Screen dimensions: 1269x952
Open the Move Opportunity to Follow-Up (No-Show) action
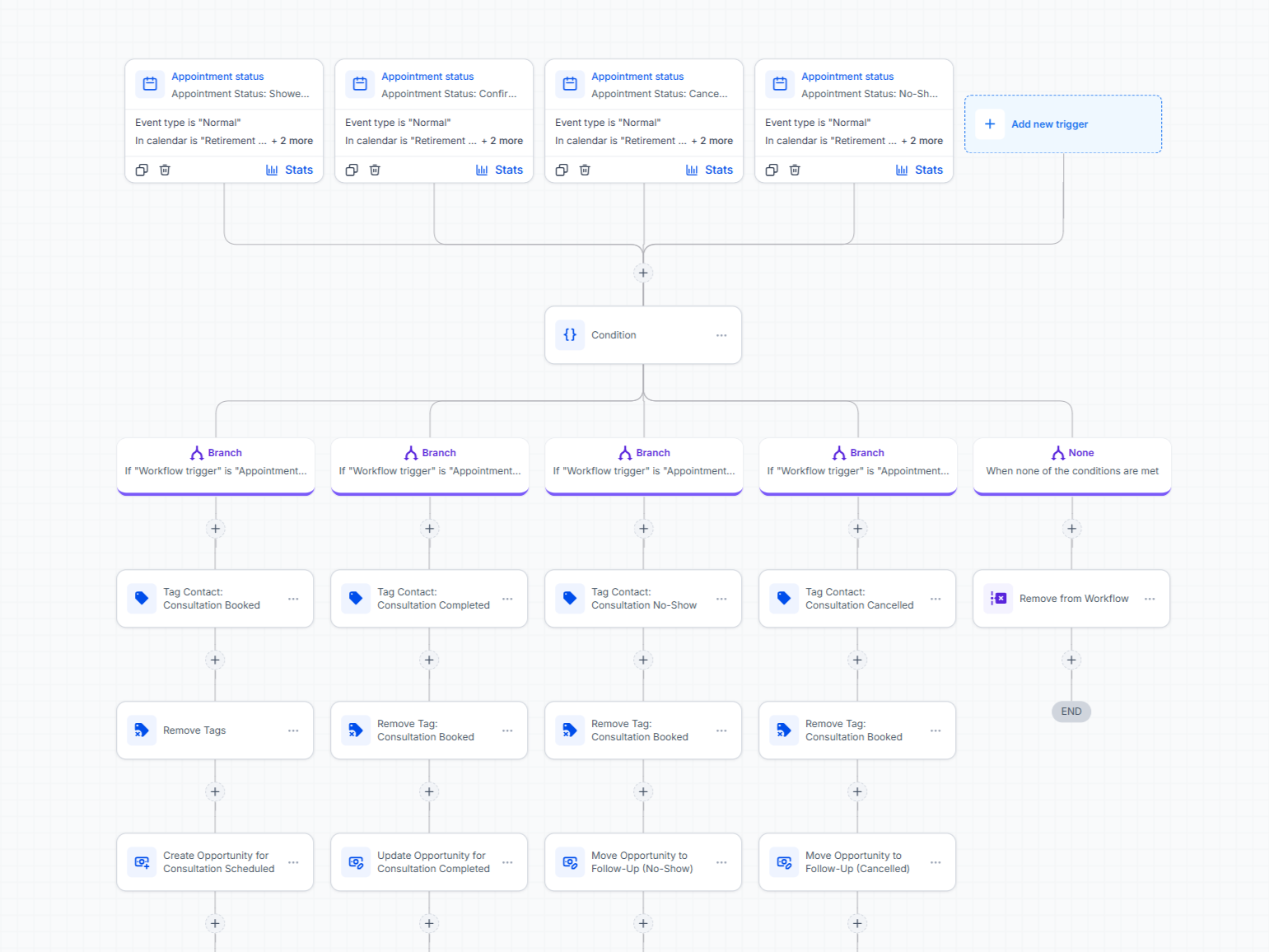coord(643,862)
